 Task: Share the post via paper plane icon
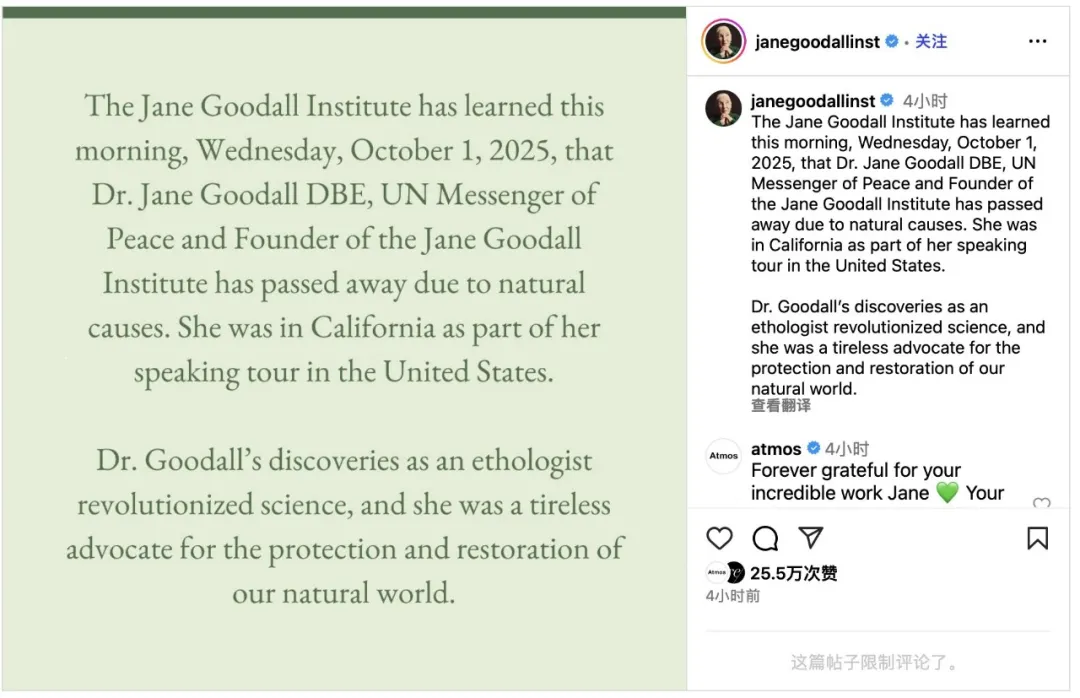click(x=811, y=538)
